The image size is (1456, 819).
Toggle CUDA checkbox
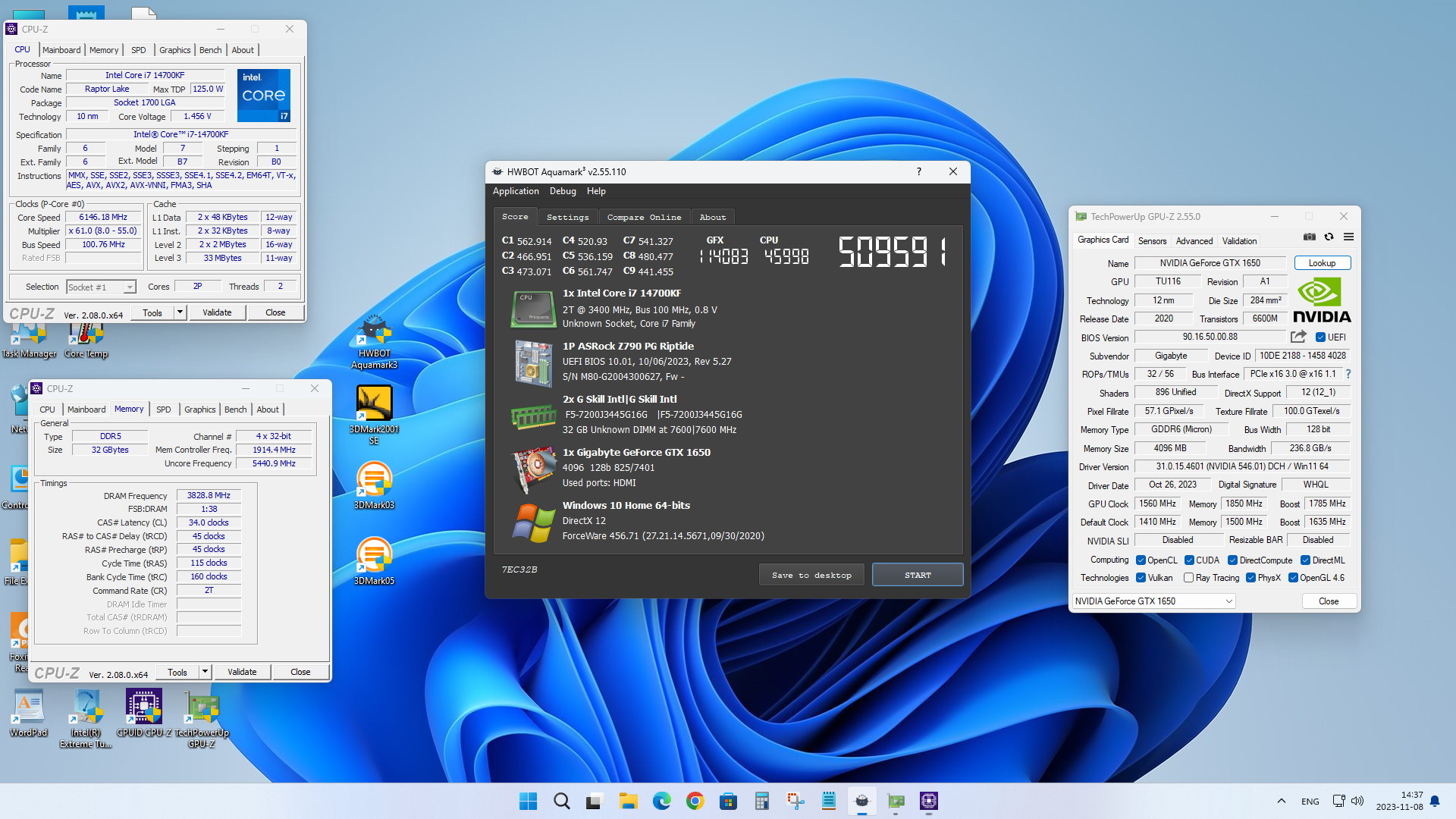point(1189,560)
